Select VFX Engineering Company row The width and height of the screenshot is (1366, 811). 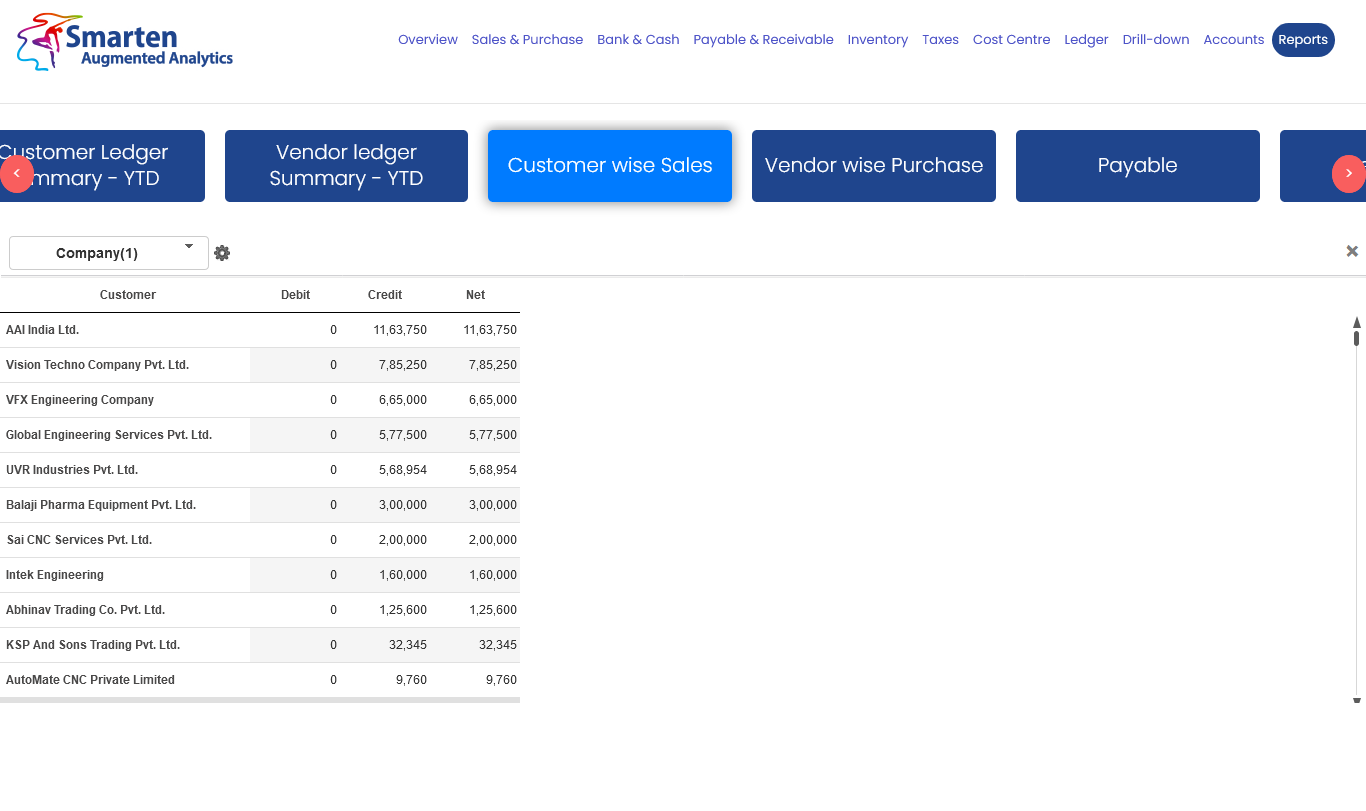click(260, 400)
